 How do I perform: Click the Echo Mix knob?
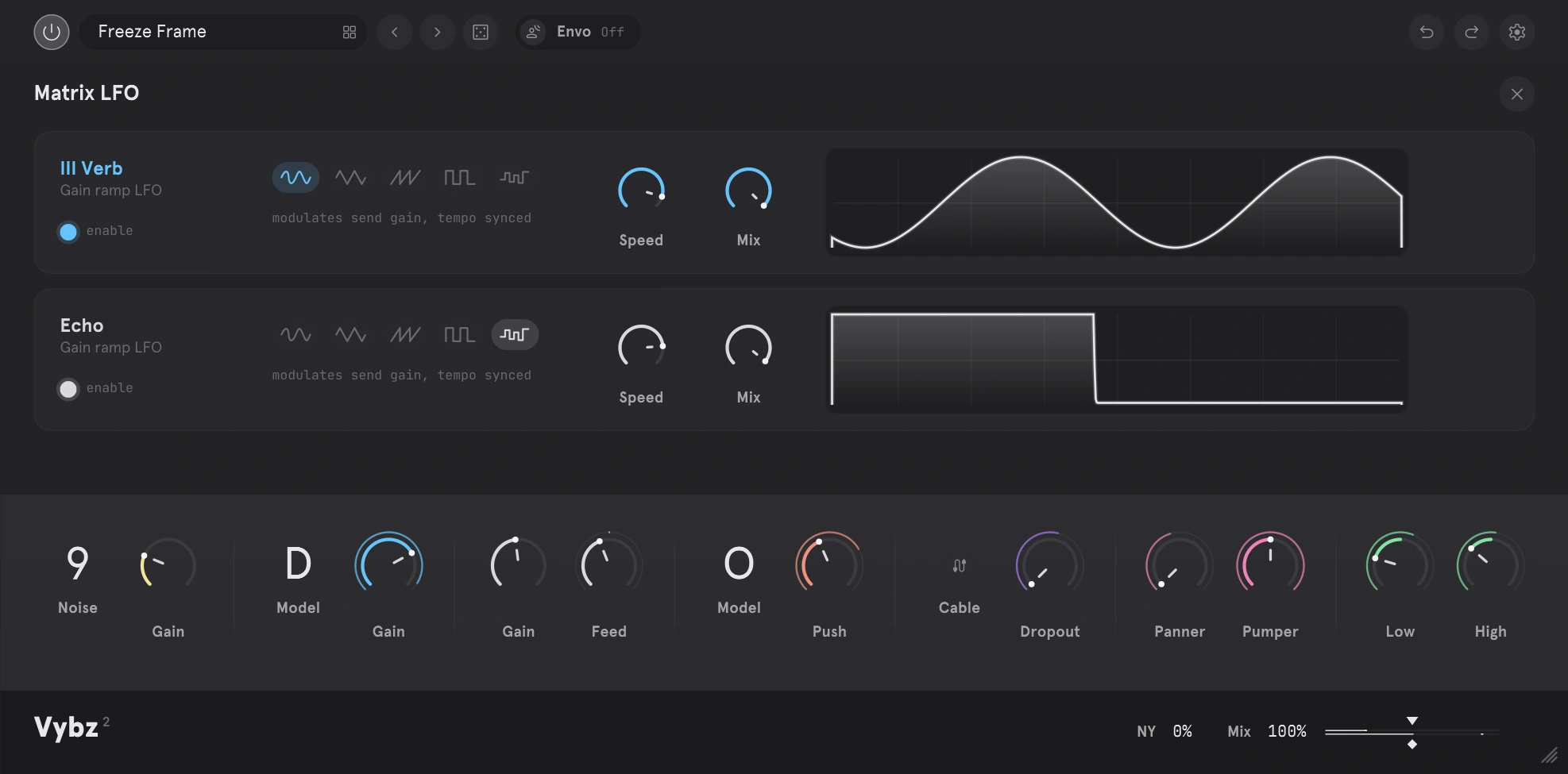[x=748, y=348]
